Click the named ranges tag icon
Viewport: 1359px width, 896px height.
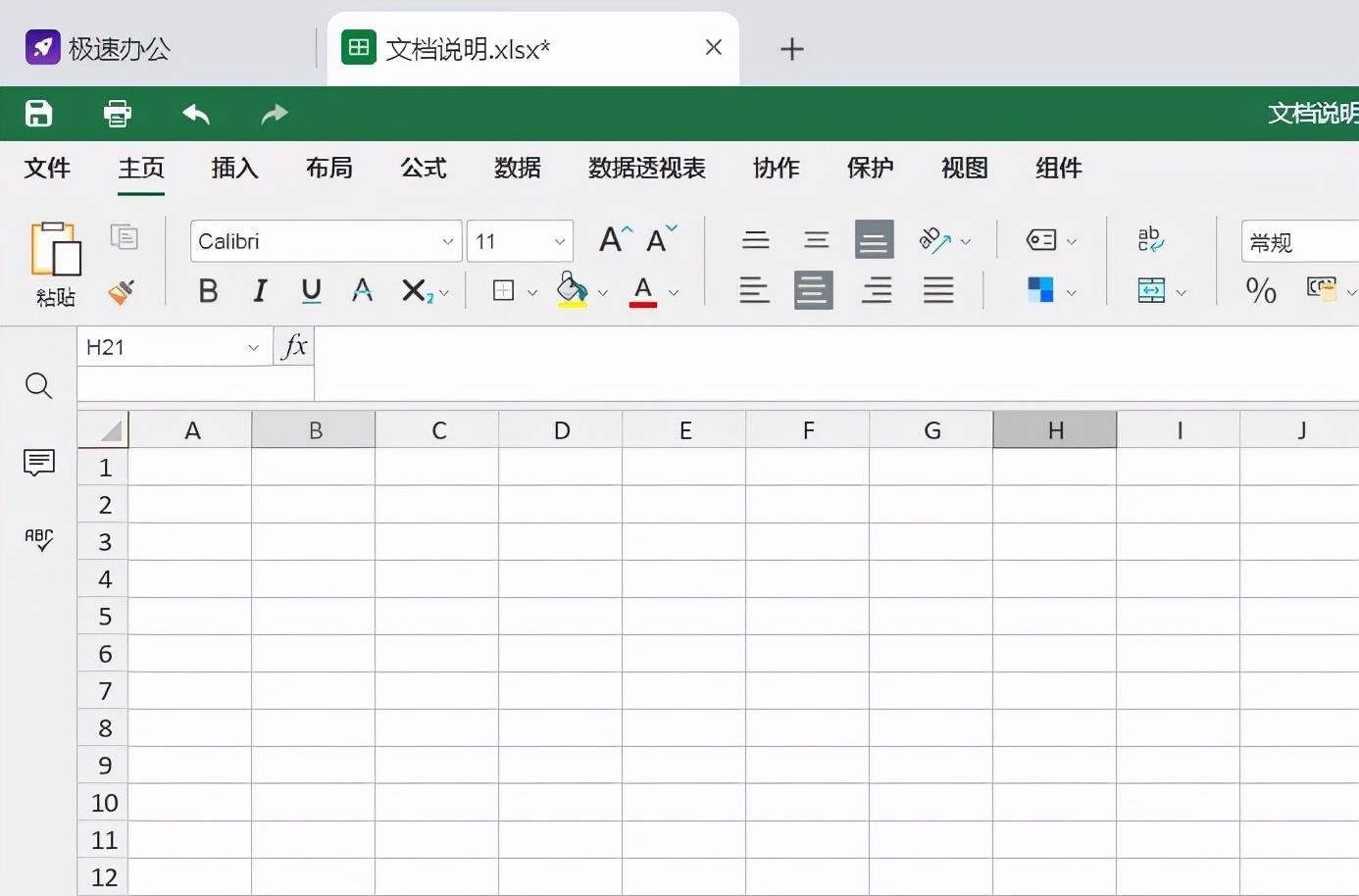click(x=1041, y=240)
